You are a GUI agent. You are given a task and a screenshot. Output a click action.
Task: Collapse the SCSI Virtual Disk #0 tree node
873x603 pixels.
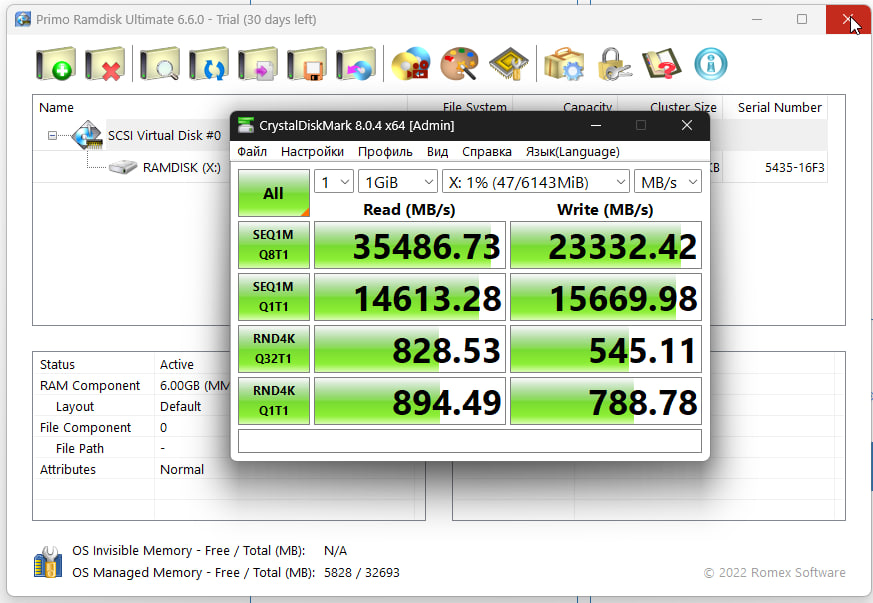[52, 135]
